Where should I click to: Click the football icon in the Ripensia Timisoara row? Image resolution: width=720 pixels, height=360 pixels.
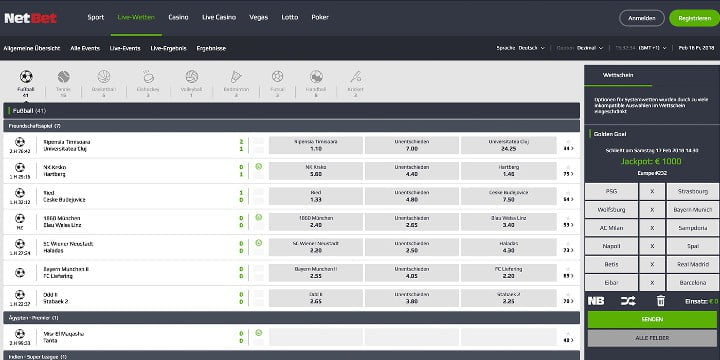pyautogui.click(x=20, y=142)
